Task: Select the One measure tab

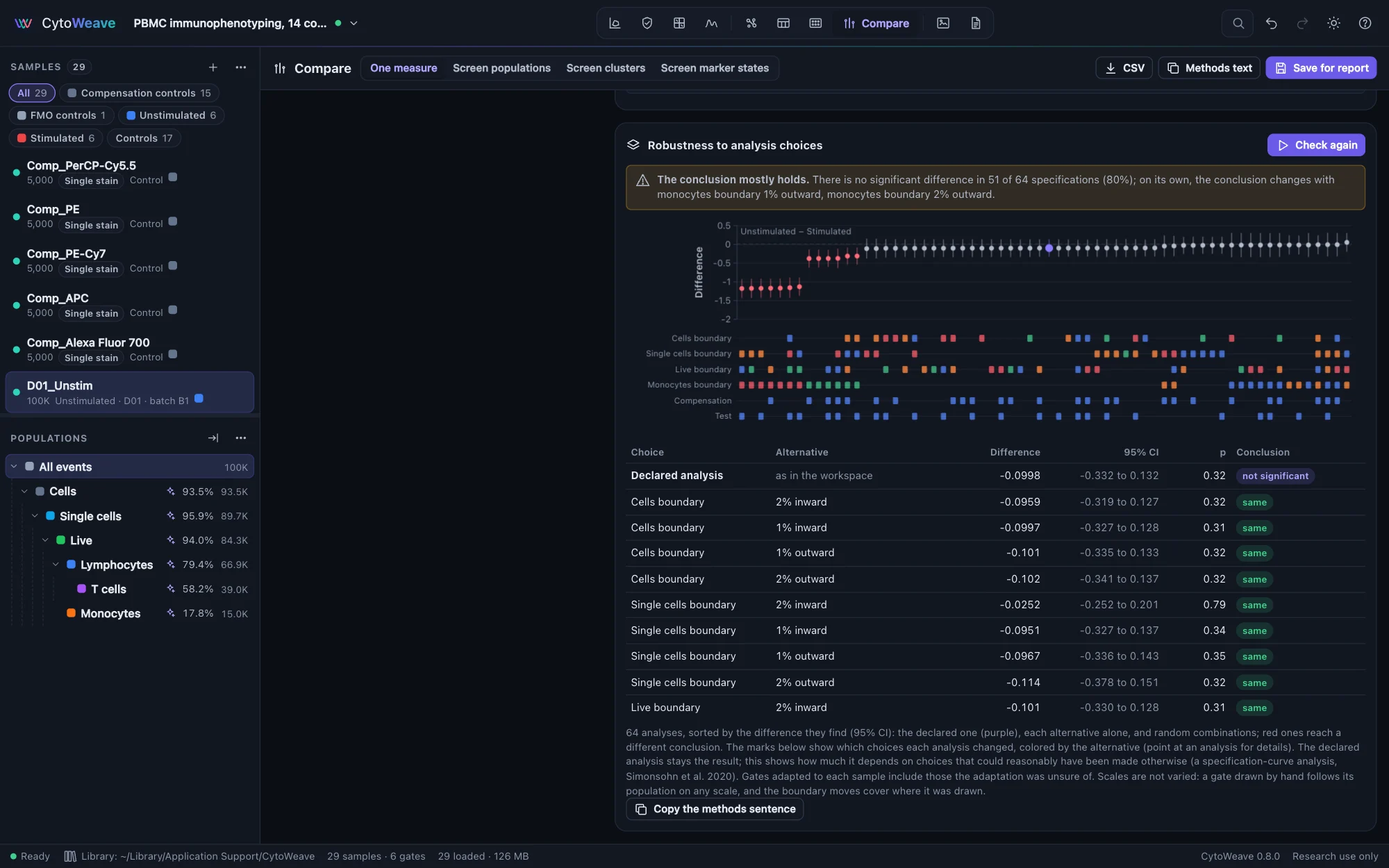Action: pyautogui.click(x=404, y=68)
